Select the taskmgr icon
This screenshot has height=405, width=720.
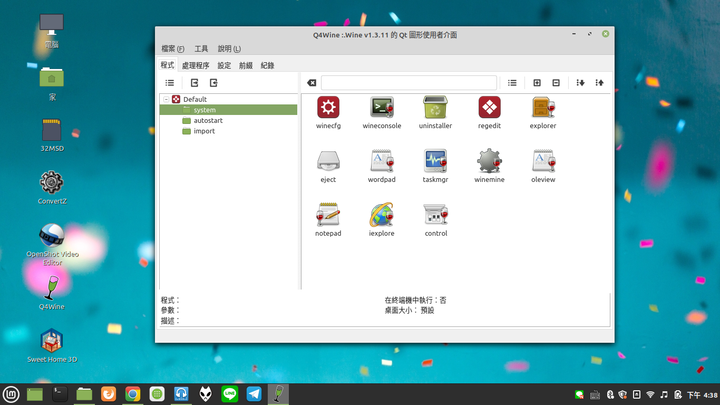pos(435,161)
